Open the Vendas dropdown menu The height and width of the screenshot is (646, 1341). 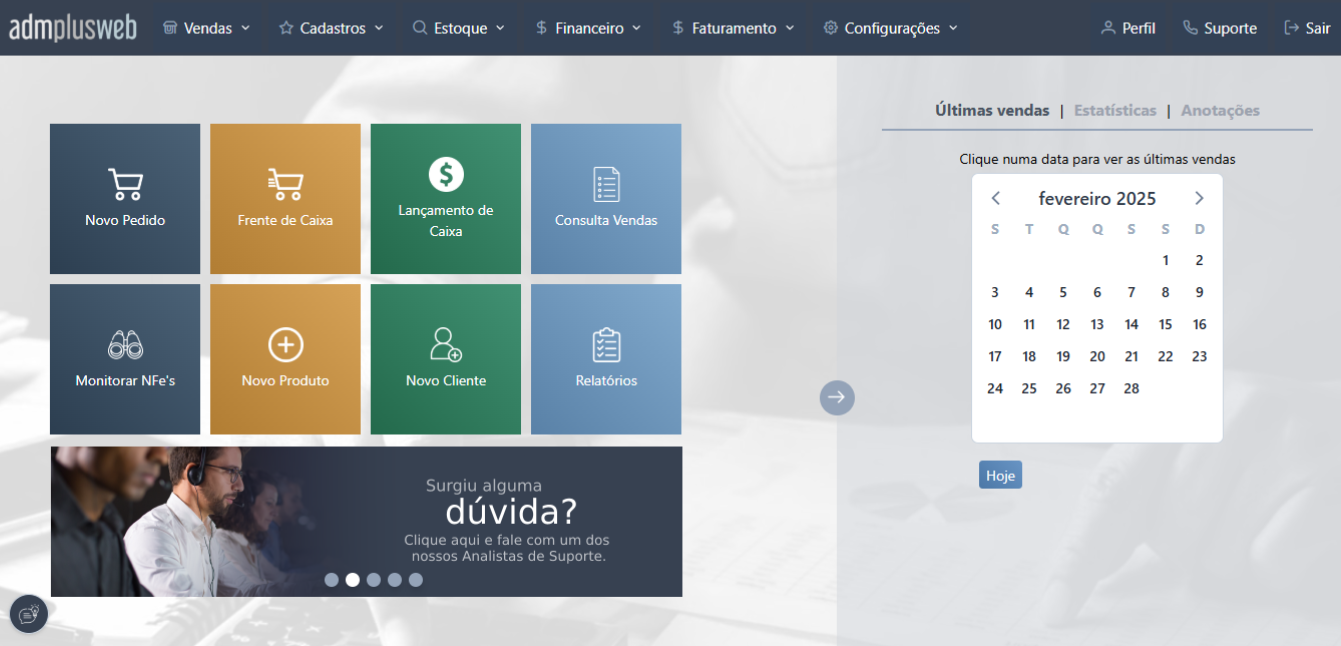(x=206, y=28)
